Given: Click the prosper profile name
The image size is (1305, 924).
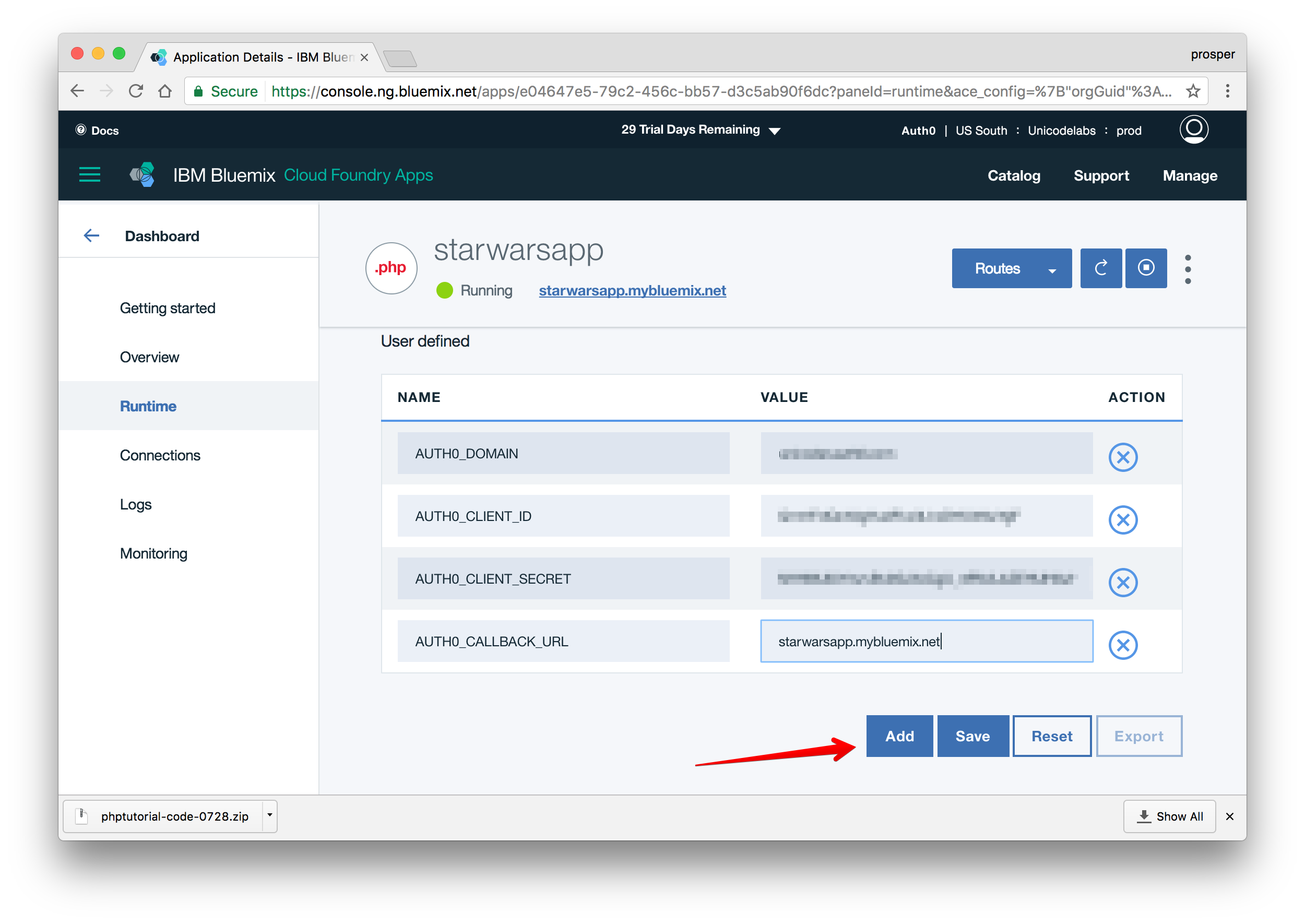Looking at the screenshot, I should 1212,55.
